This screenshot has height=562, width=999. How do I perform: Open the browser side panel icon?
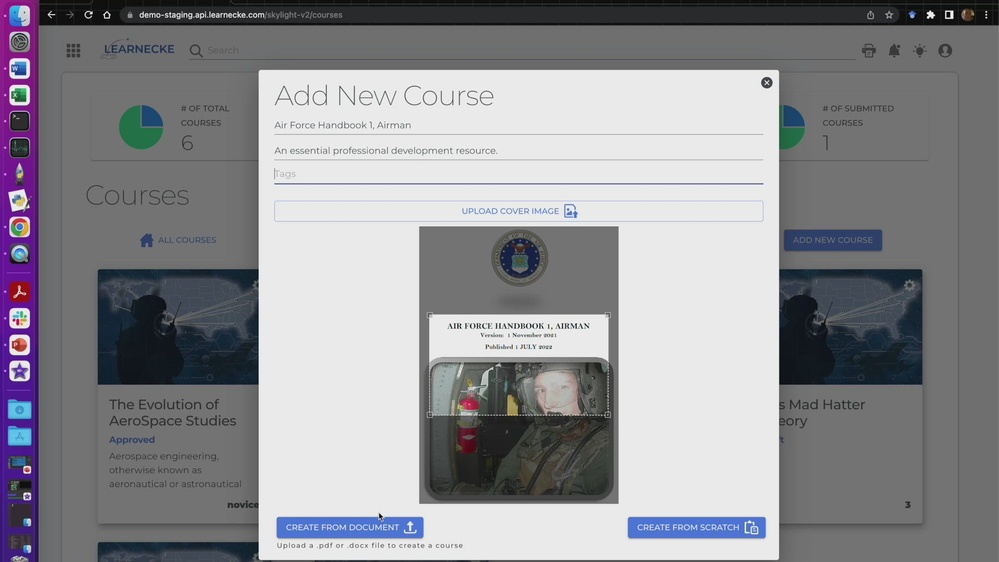point(949,15)
